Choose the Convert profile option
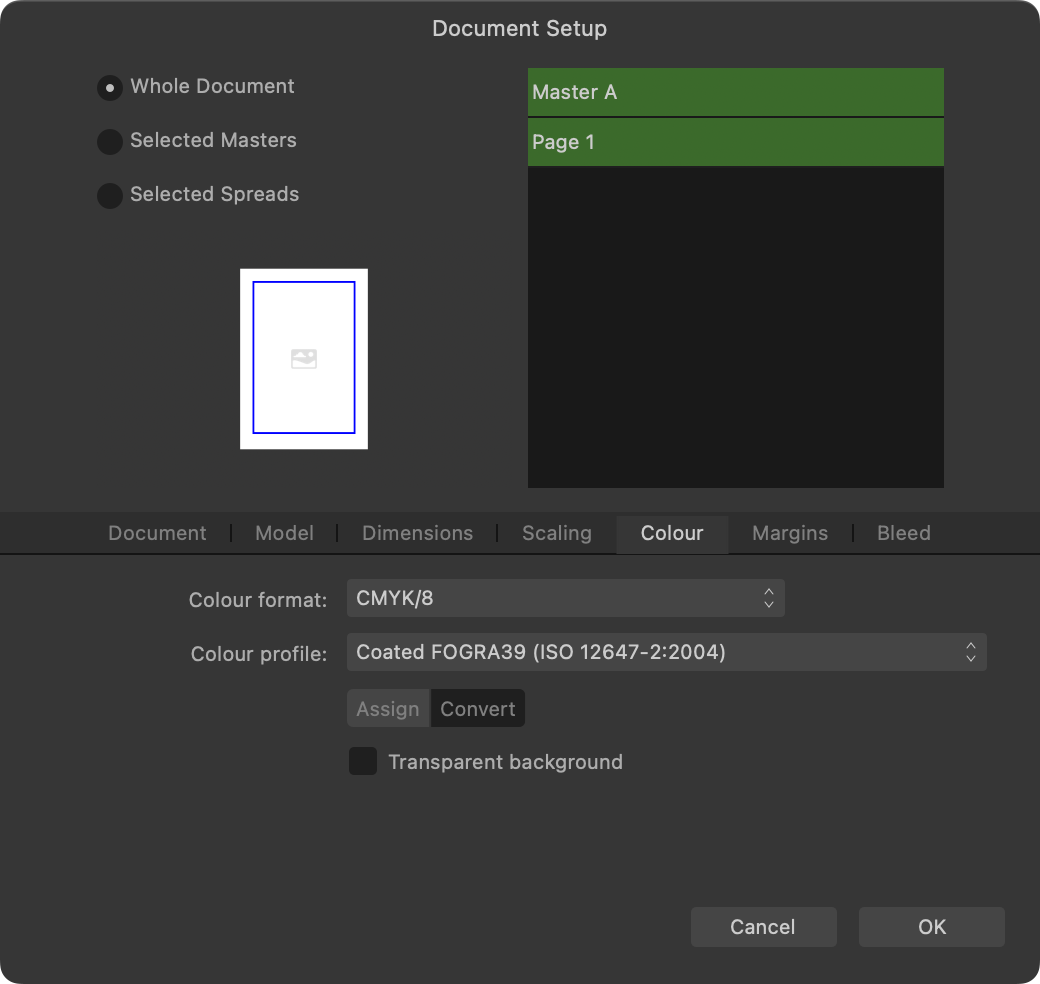The image size is (1040, 984). tap(478, 708)
